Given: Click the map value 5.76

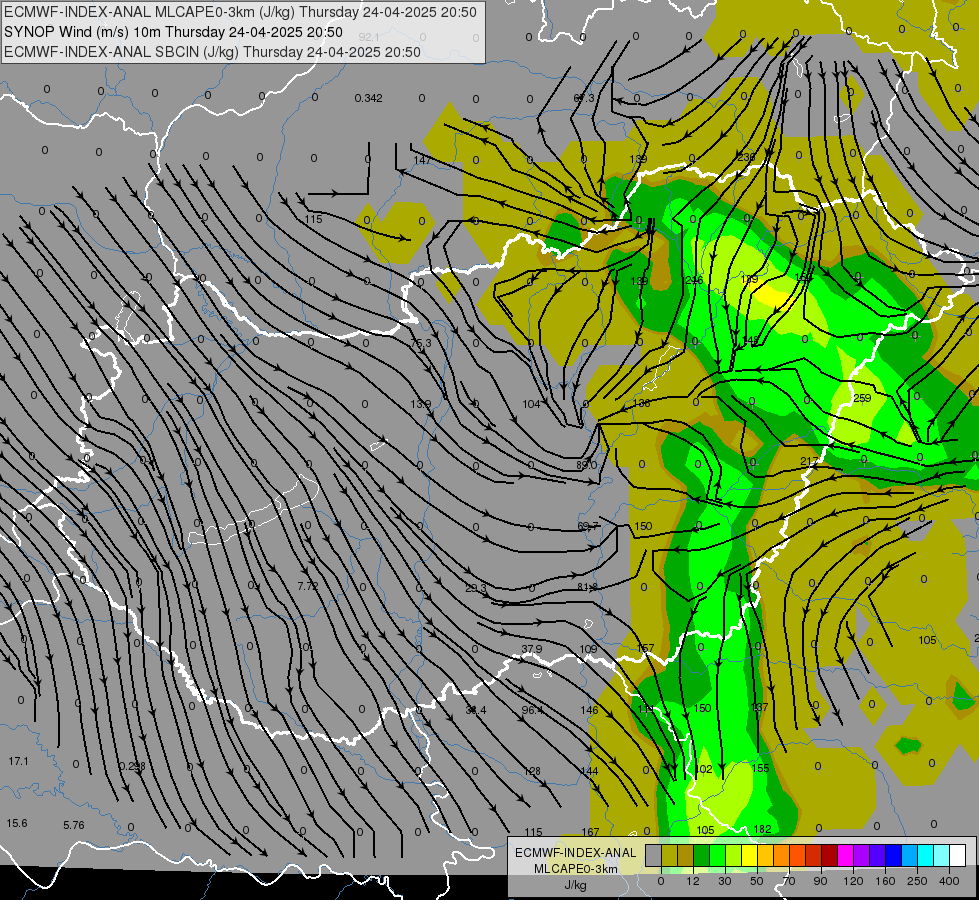Looking at the screenshot, I should point(74,825).
